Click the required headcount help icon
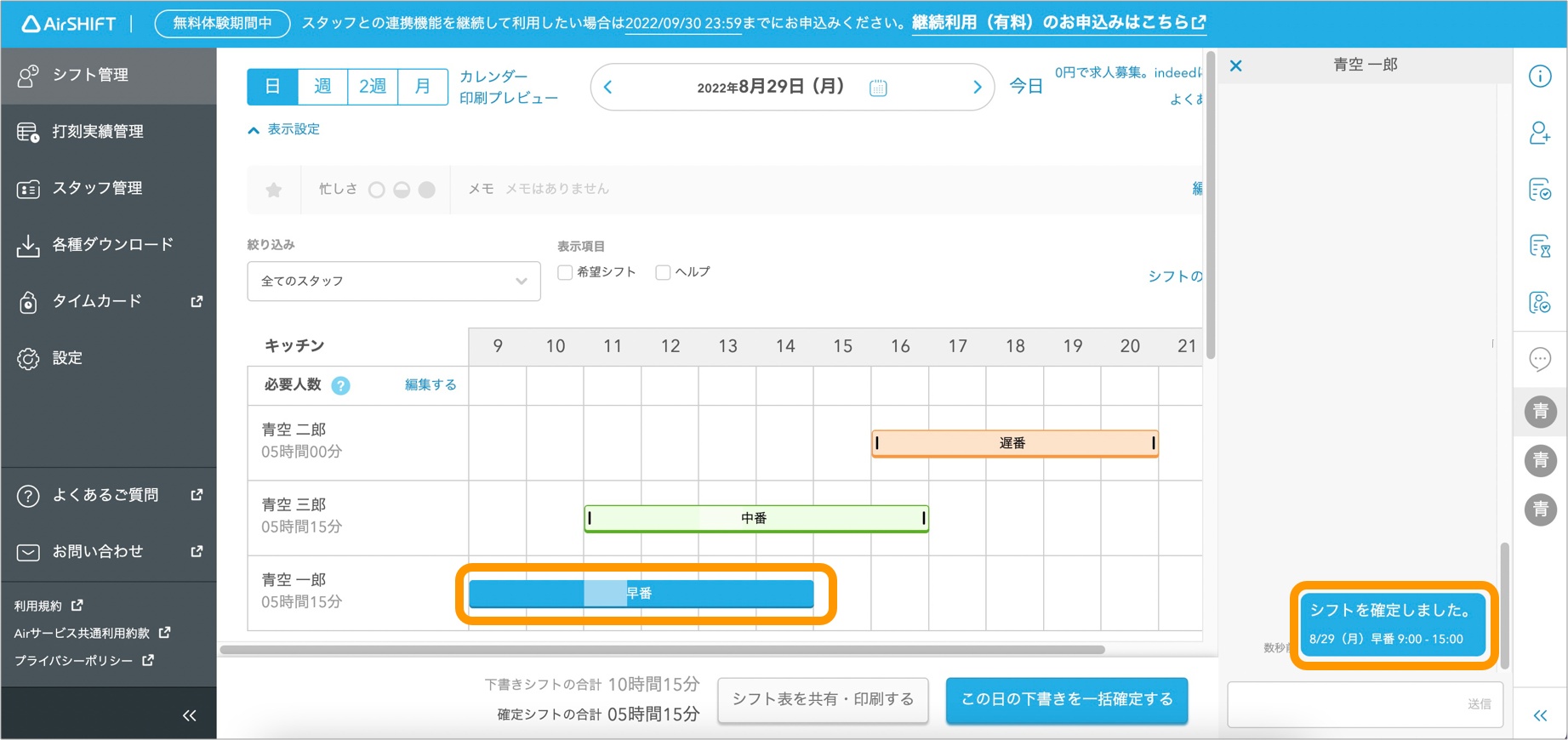 [340, 385]
